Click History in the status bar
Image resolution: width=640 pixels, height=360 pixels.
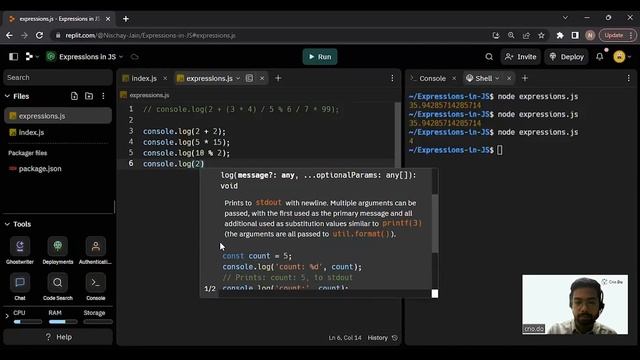[x=382, y=338]
